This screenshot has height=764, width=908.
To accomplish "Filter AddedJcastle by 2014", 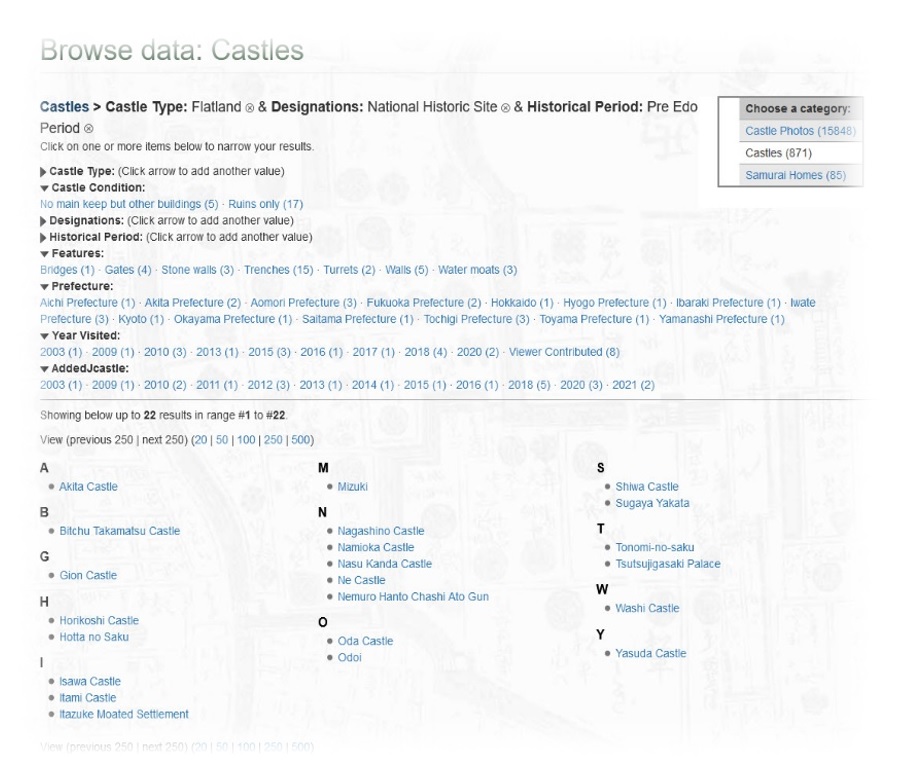I will (x=373, y=385).
